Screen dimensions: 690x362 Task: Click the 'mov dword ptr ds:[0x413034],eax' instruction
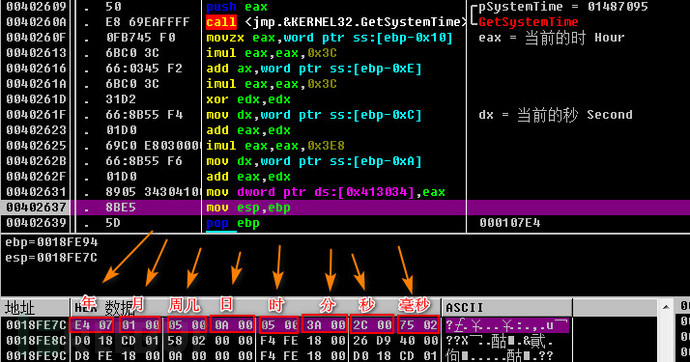point(326,192)
